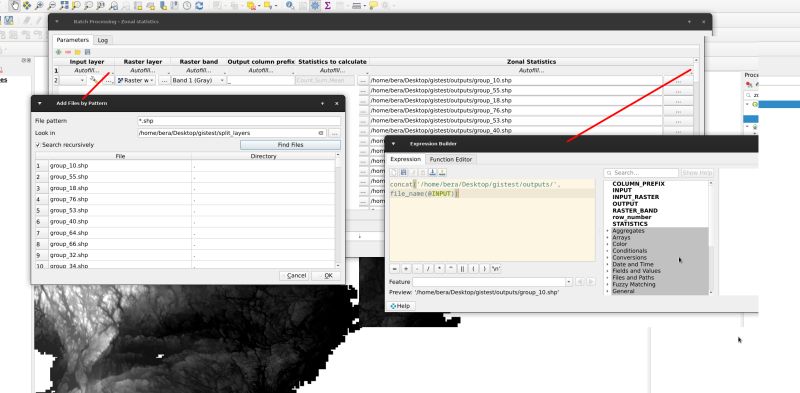Click Autofill button under Raster band
This screenshot has height=393, width=800.
click(198, 70)
